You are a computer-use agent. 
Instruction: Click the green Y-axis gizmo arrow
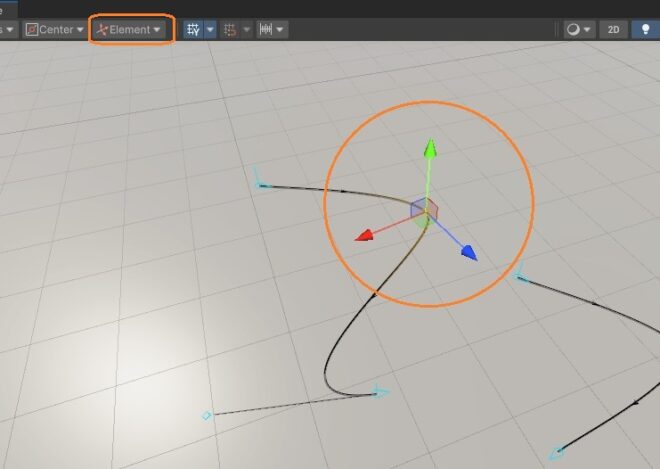430,148
